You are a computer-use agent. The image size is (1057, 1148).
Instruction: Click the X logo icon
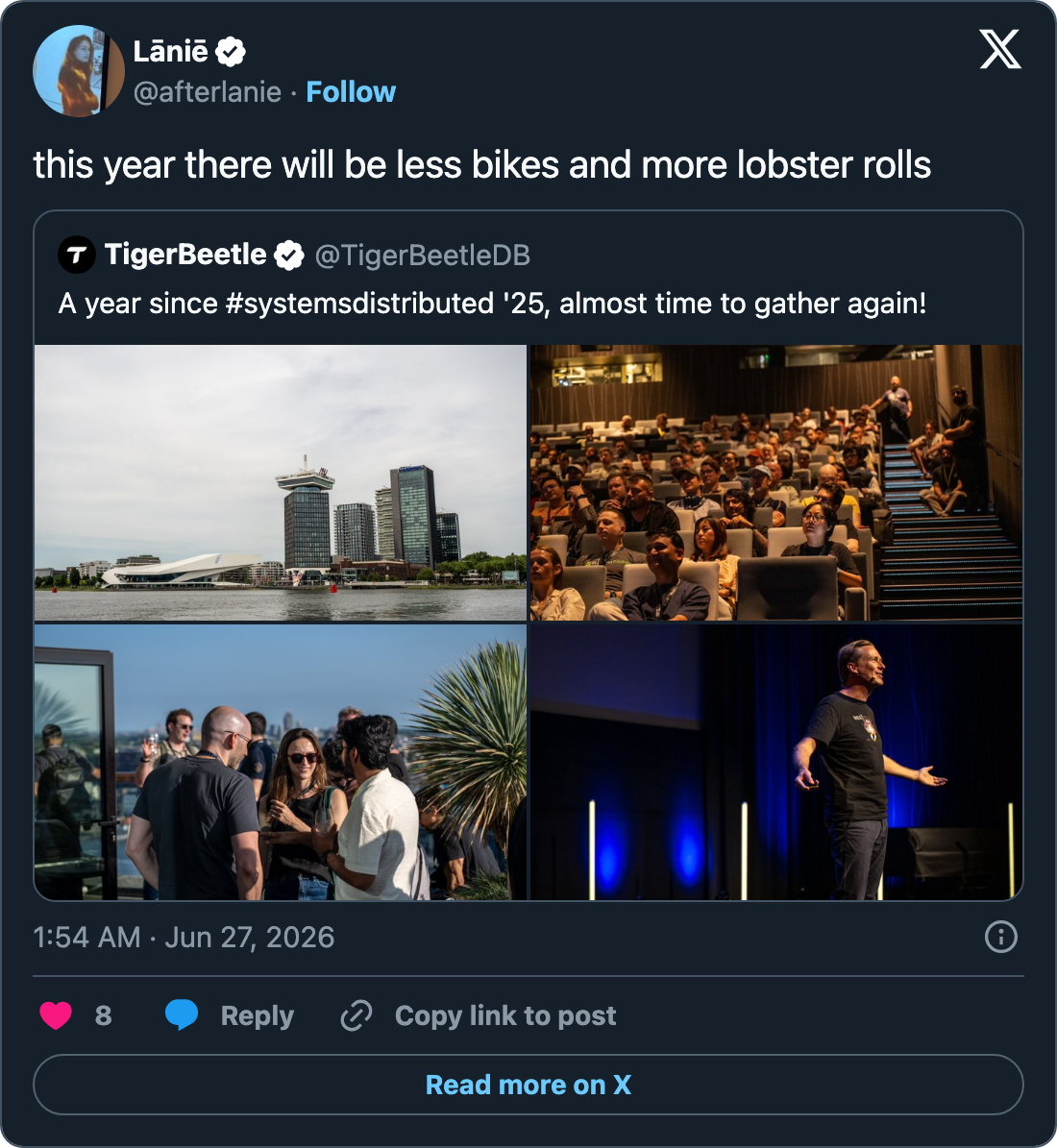pyautogui.click(x=1000, y=50)
